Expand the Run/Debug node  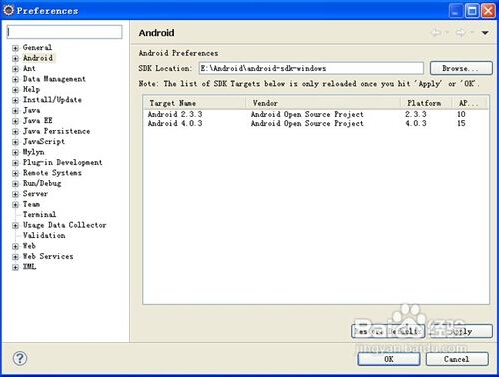pos(15,184)
